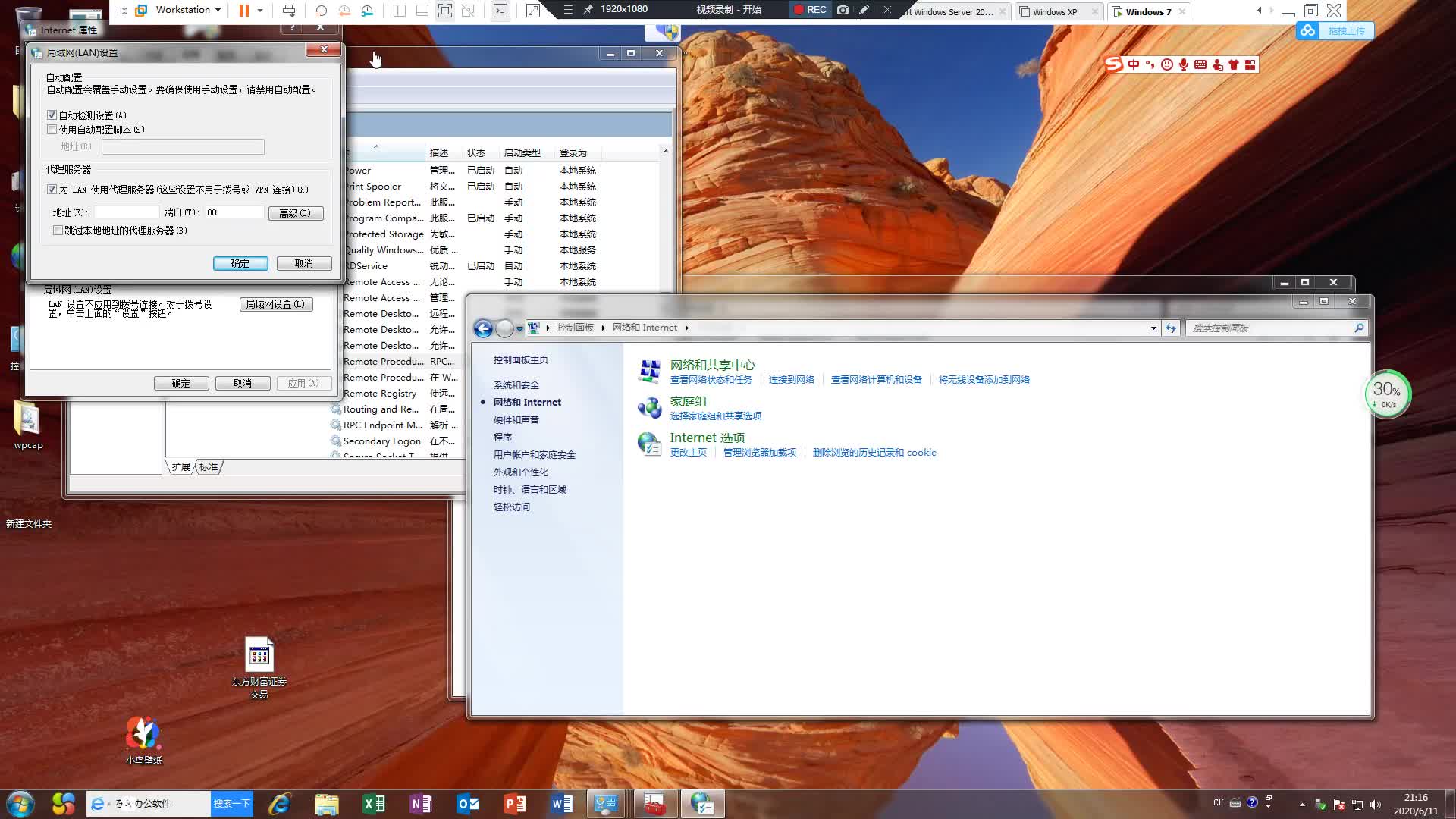Click 确定 button in LAN settings
Image resolution: width=1456 pixels, height=819 pixels.
[x=240, y=263]
